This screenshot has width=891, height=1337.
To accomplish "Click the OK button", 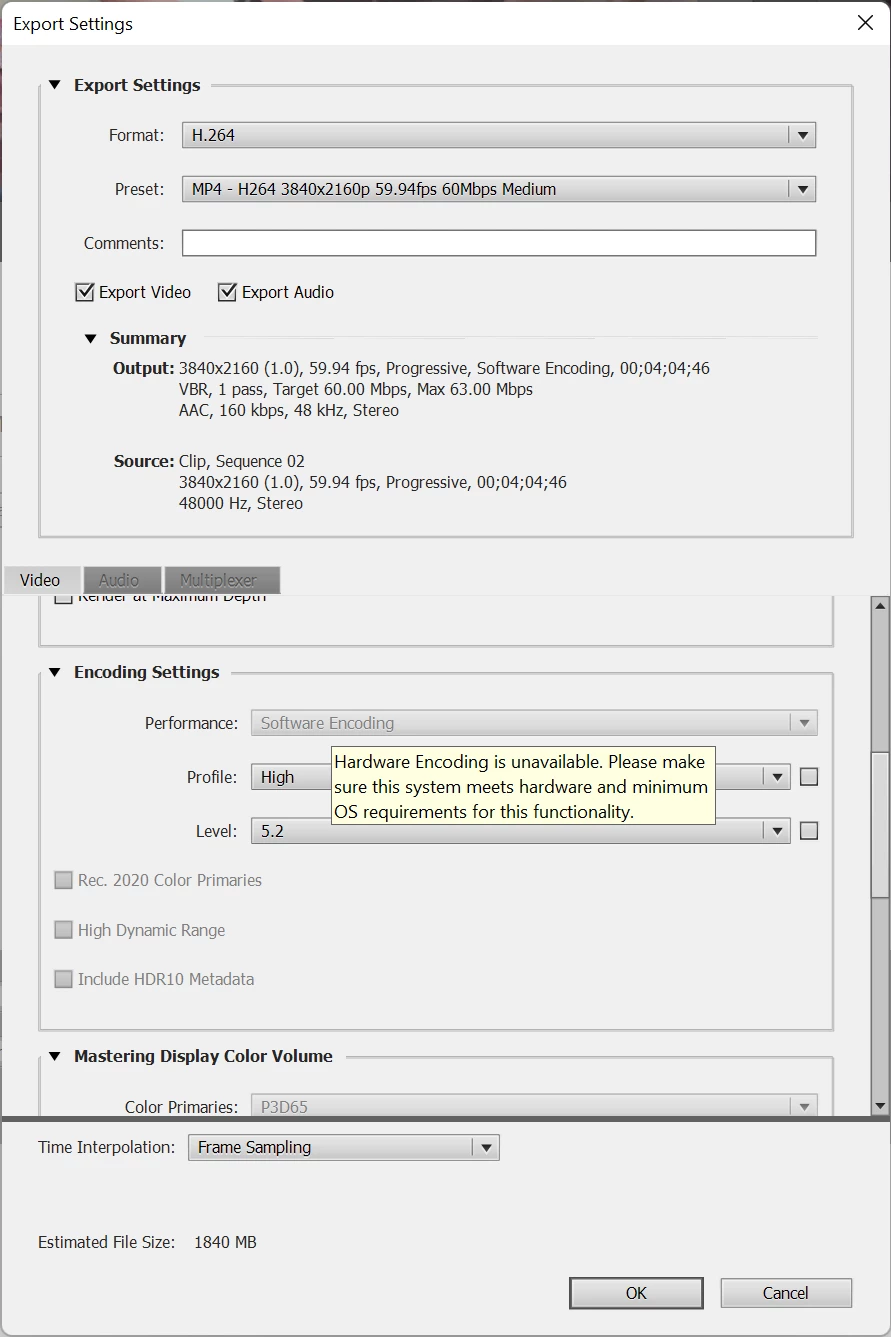I will (636, 1293).
